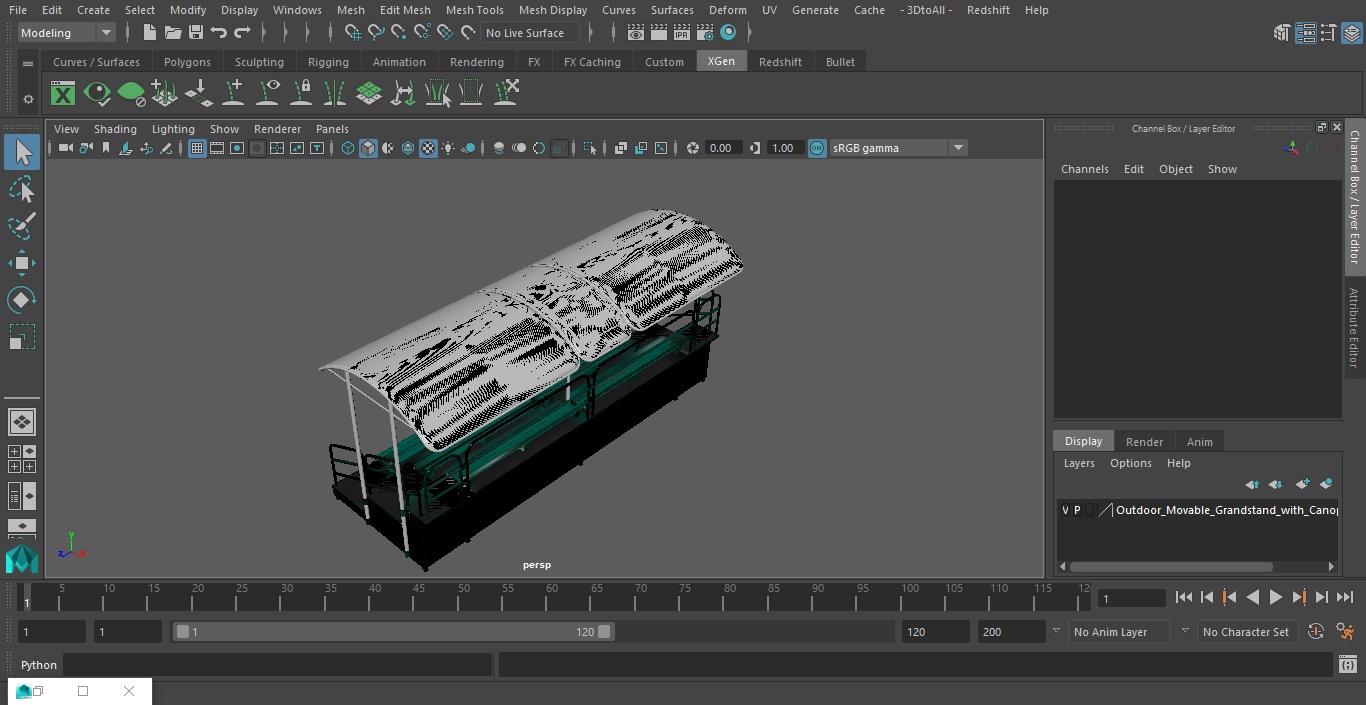
Task: Toggle layer visibility V box
Action: pyautogui.click(x=1065, y=510)
